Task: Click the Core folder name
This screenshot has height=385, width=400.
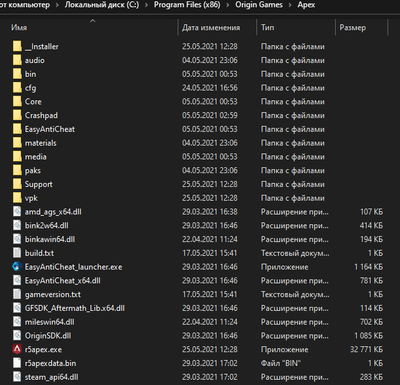Action: pos(33,102)
